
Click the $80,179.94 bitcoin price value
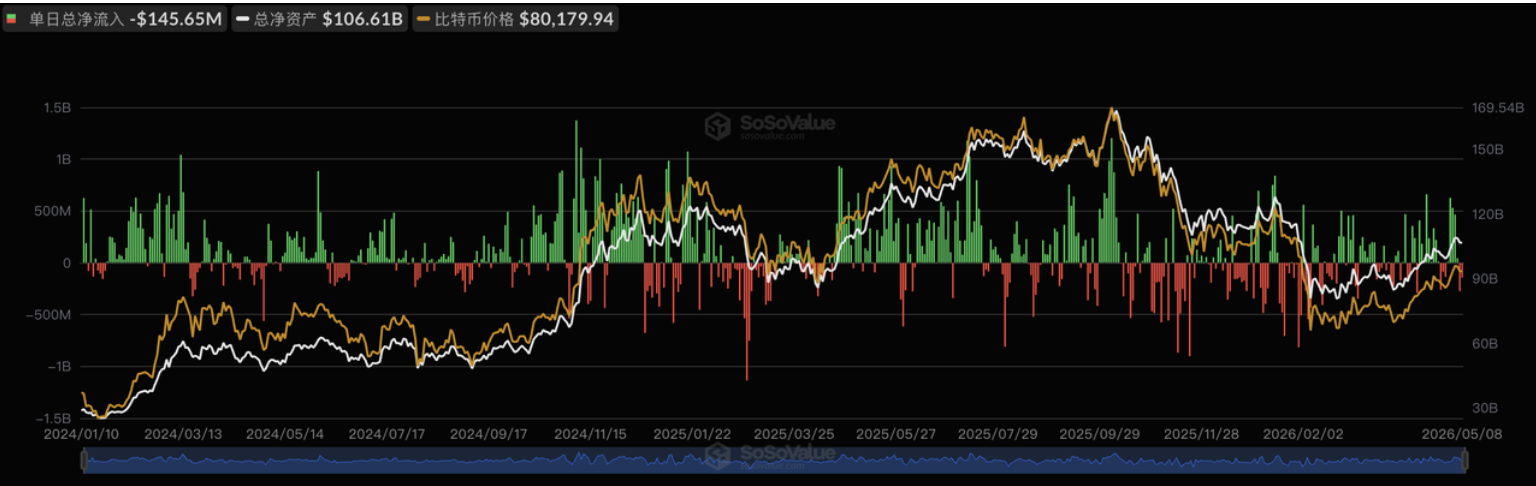point(568,18)
